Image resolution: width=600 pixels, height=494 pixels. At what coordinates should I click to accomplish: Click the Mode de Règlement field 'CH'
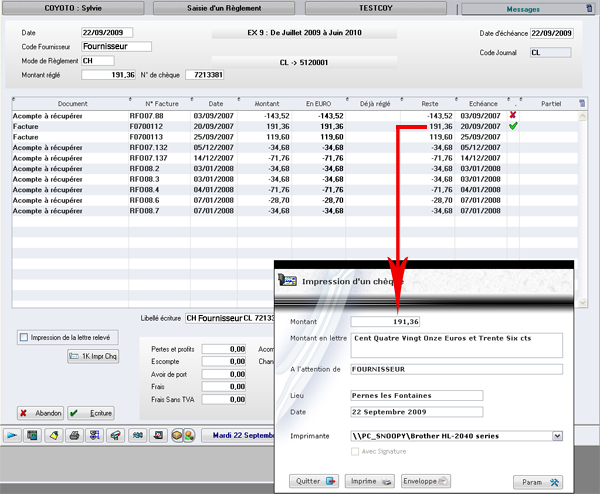tap(98, 60)
